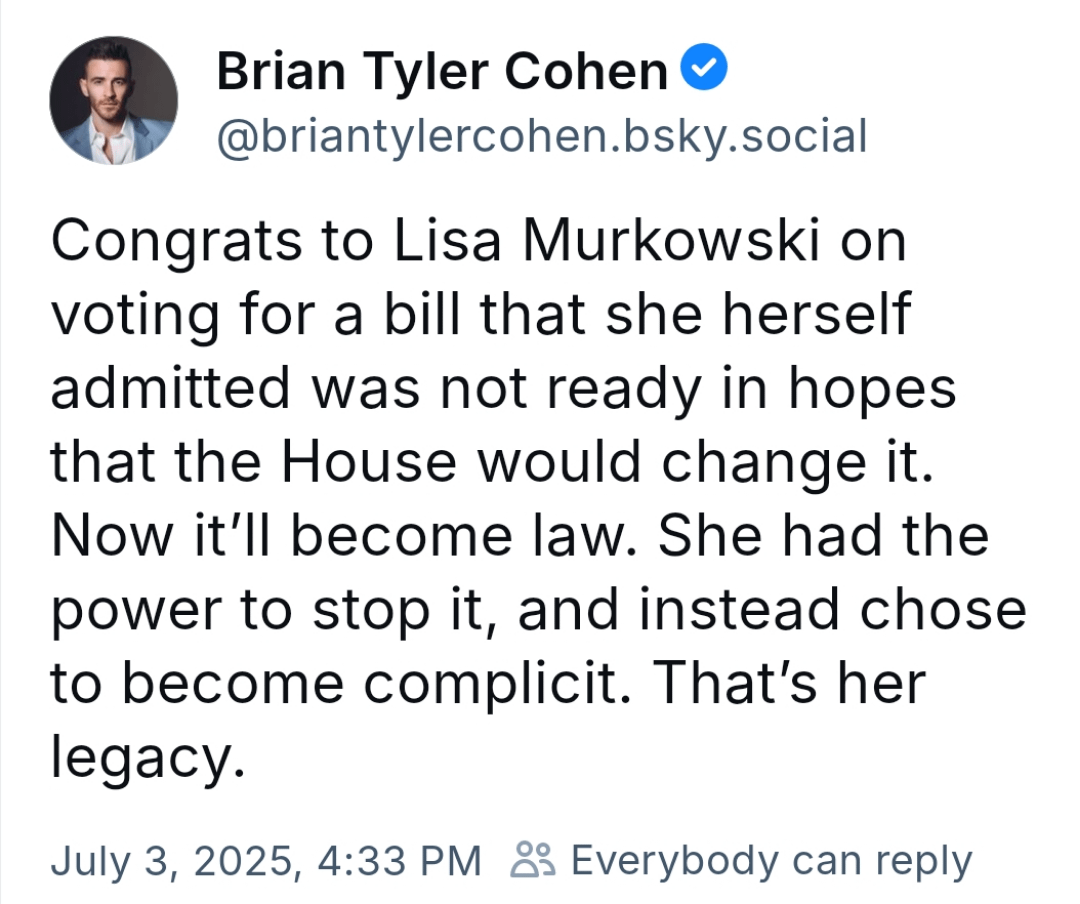
Task: Click the people icon beside reply setting
Action: (x=530, y=860)
